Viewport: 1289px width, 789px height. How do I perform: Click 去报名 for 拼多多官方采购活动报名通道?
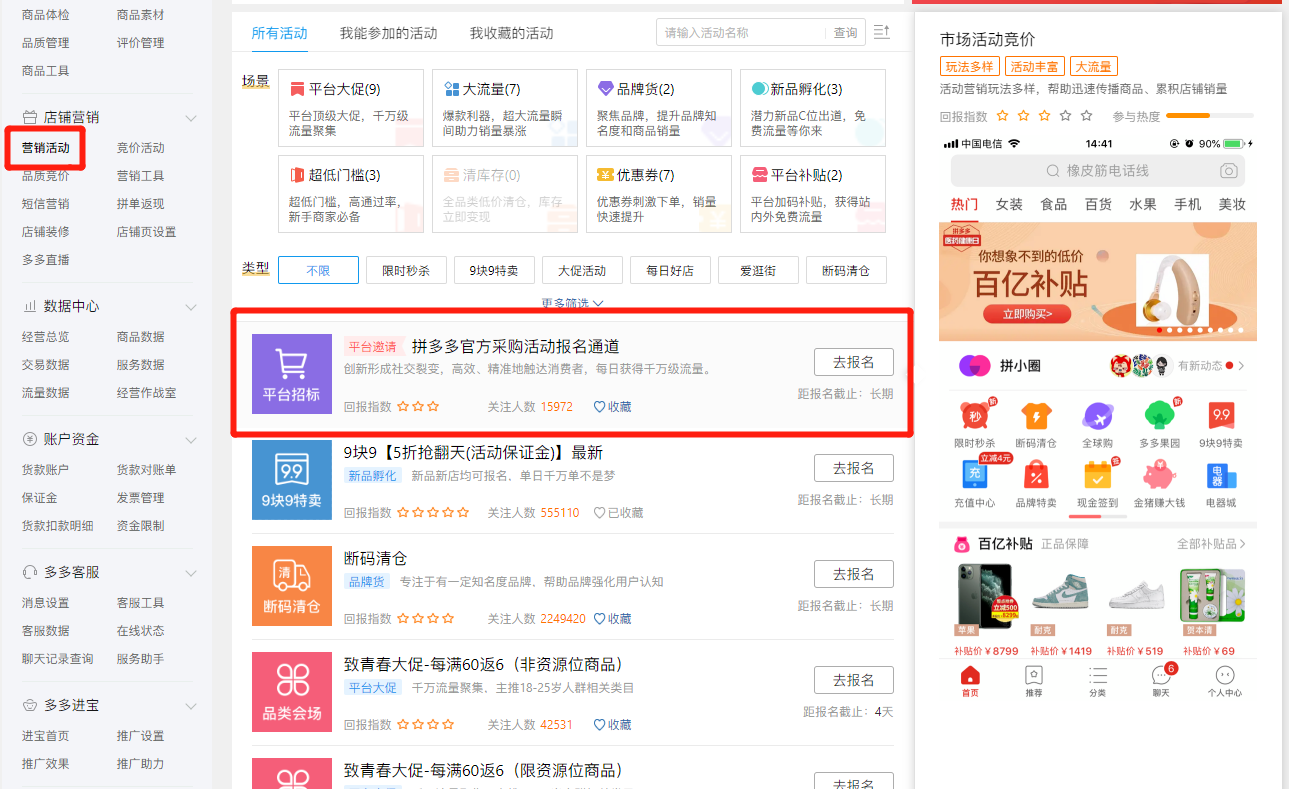click(x=854, y=362)
